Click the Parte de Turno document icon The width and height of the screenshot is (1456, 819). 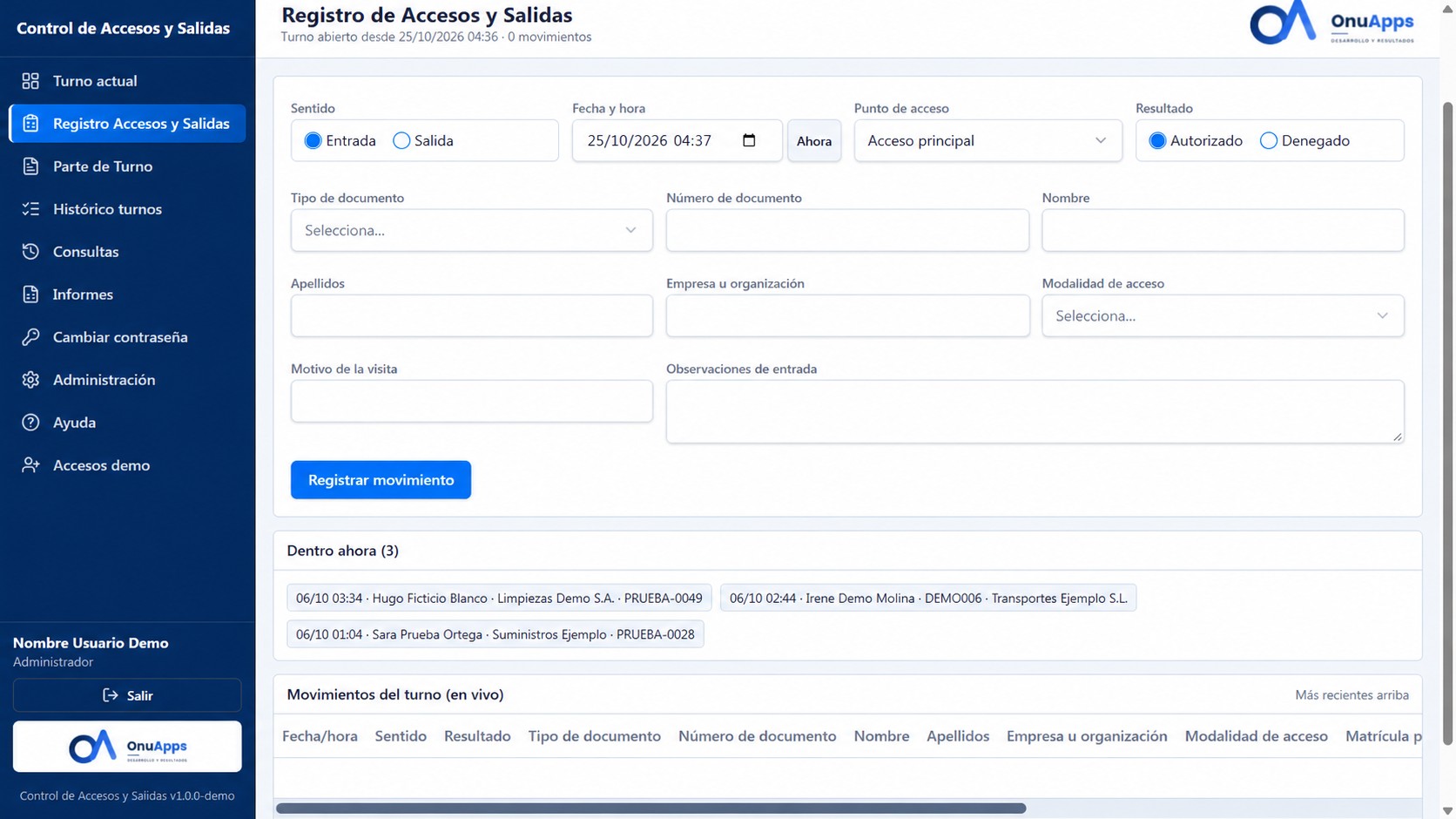[x=30, y=166]
